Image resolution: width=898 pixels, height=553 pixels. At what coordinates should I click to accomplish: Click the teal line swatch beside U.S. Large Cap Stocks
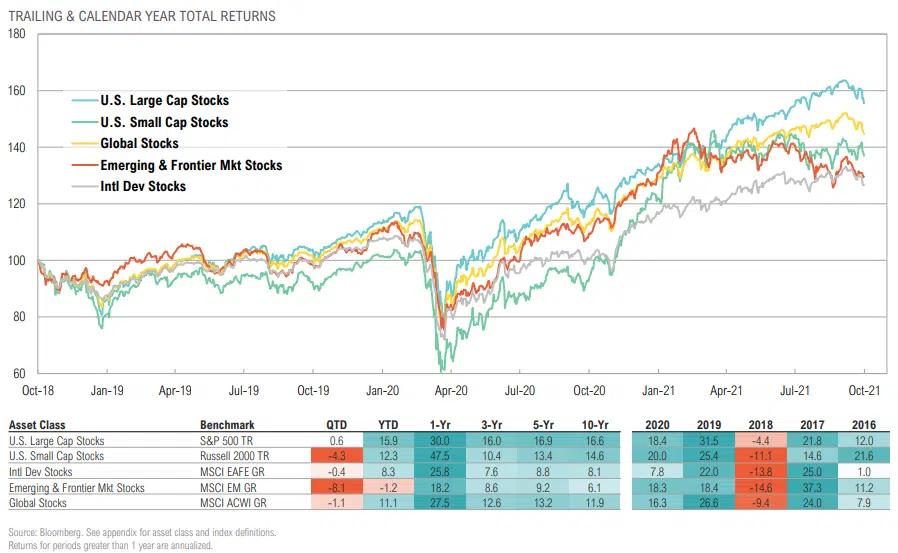coord(84,100)
